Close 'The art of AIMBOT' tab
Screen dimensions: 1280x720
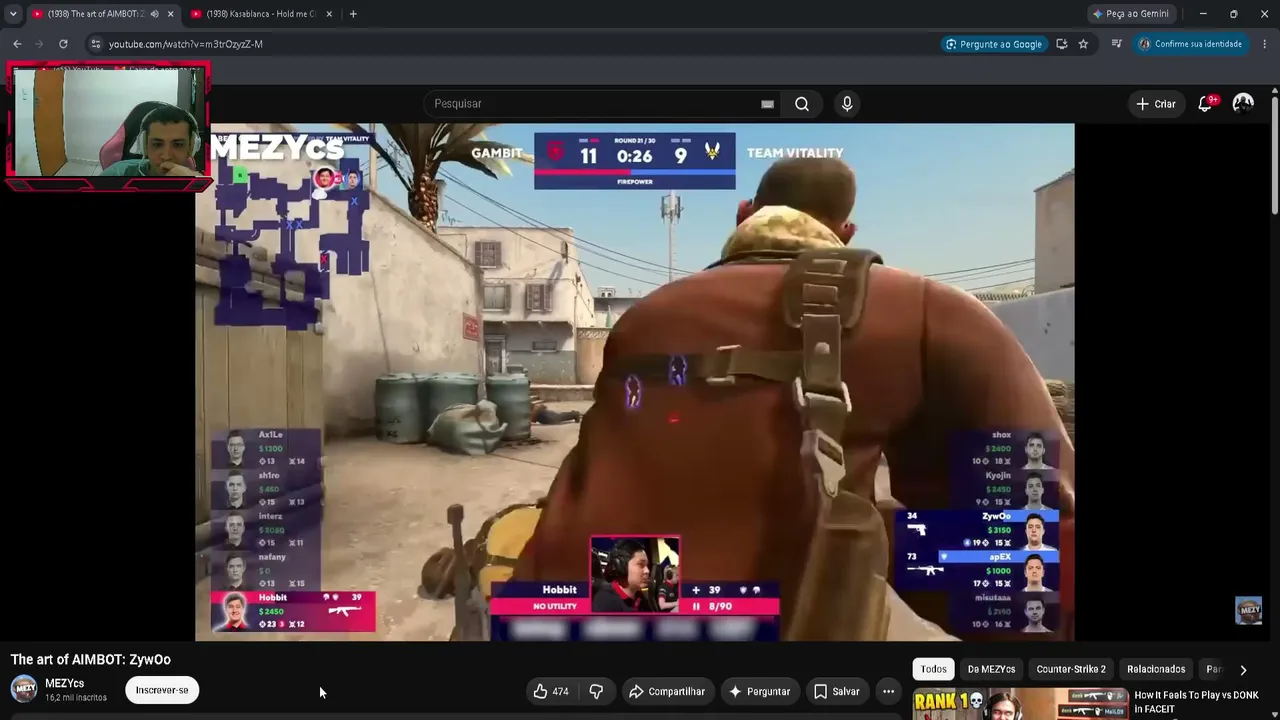pyautogui.click(x=170, y=14)
